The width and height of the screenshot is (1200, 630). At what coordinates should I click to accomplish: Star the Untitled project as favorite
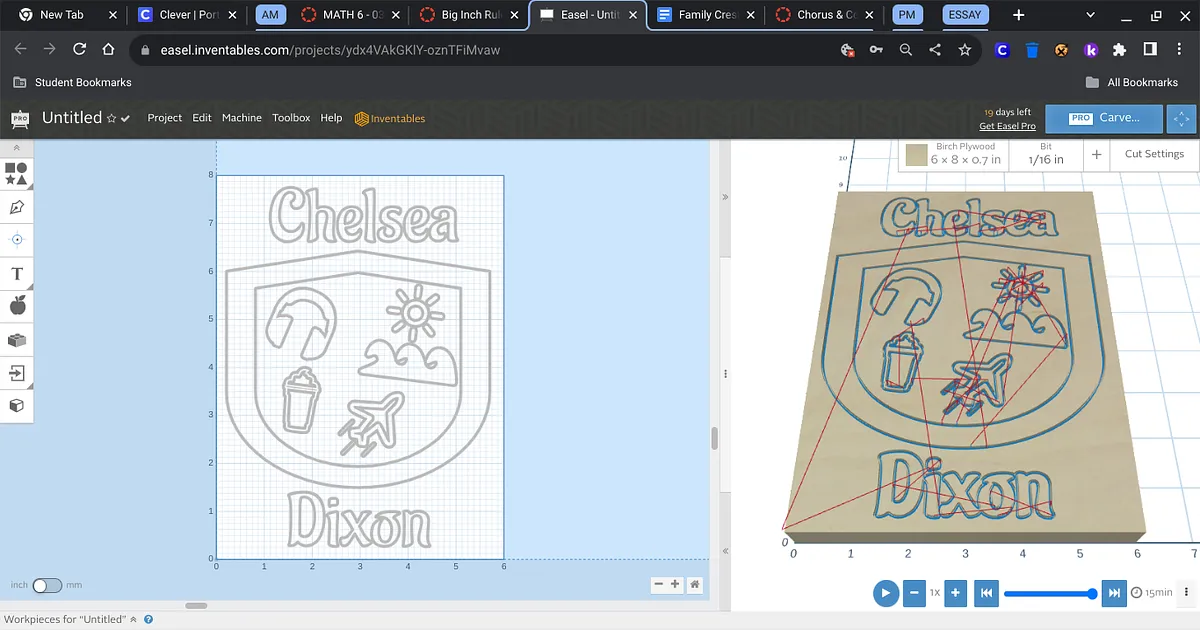tap(111, 119)
